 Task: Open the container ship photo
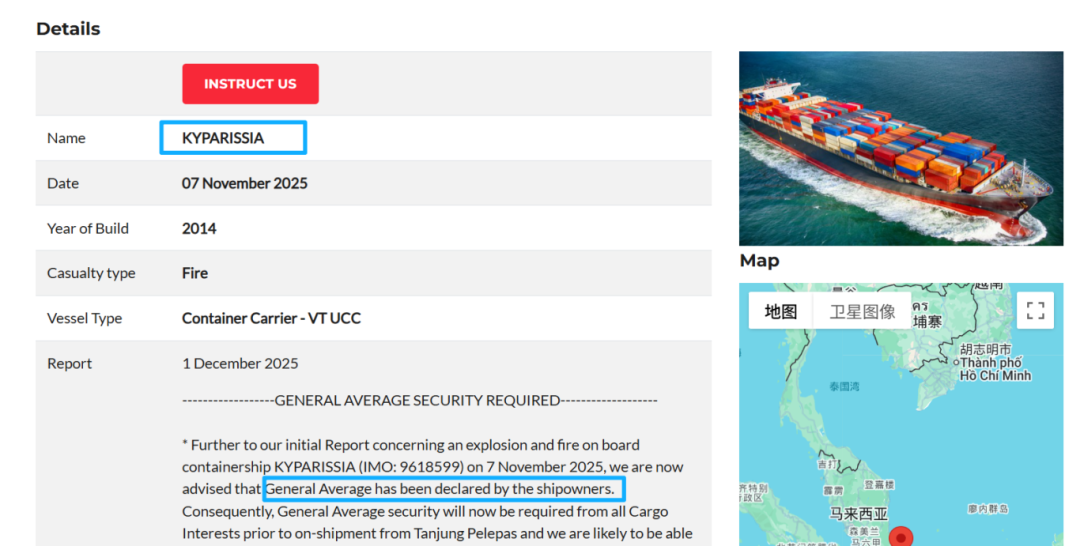pyautogui.click(x=900, y=148)
